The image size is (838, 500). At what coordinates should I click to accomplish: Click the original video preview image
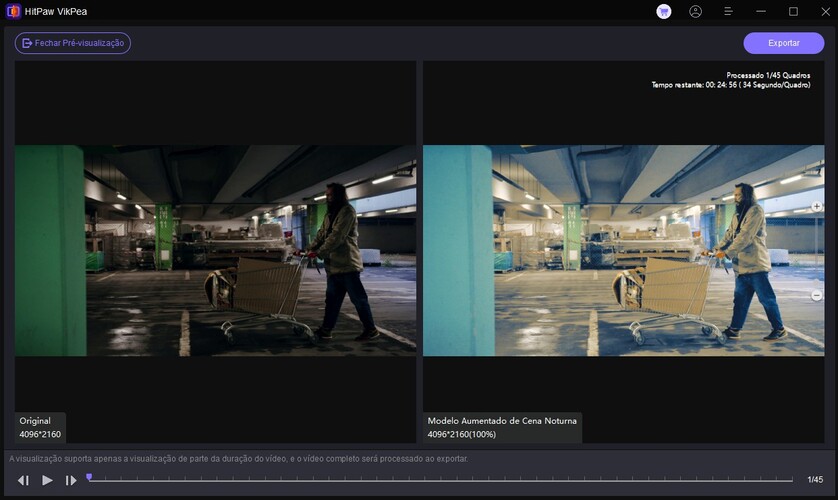215,250
